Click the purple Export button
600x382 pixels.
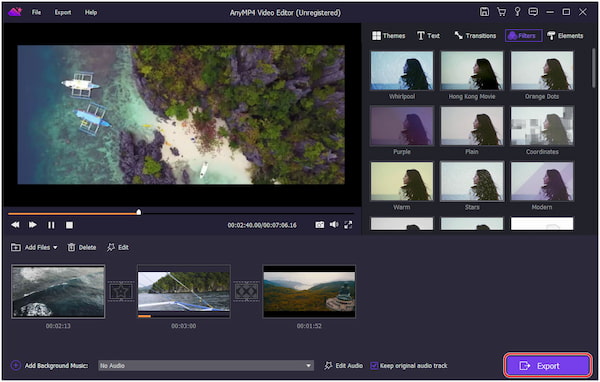pyautogui.click(x=548, y=366)
